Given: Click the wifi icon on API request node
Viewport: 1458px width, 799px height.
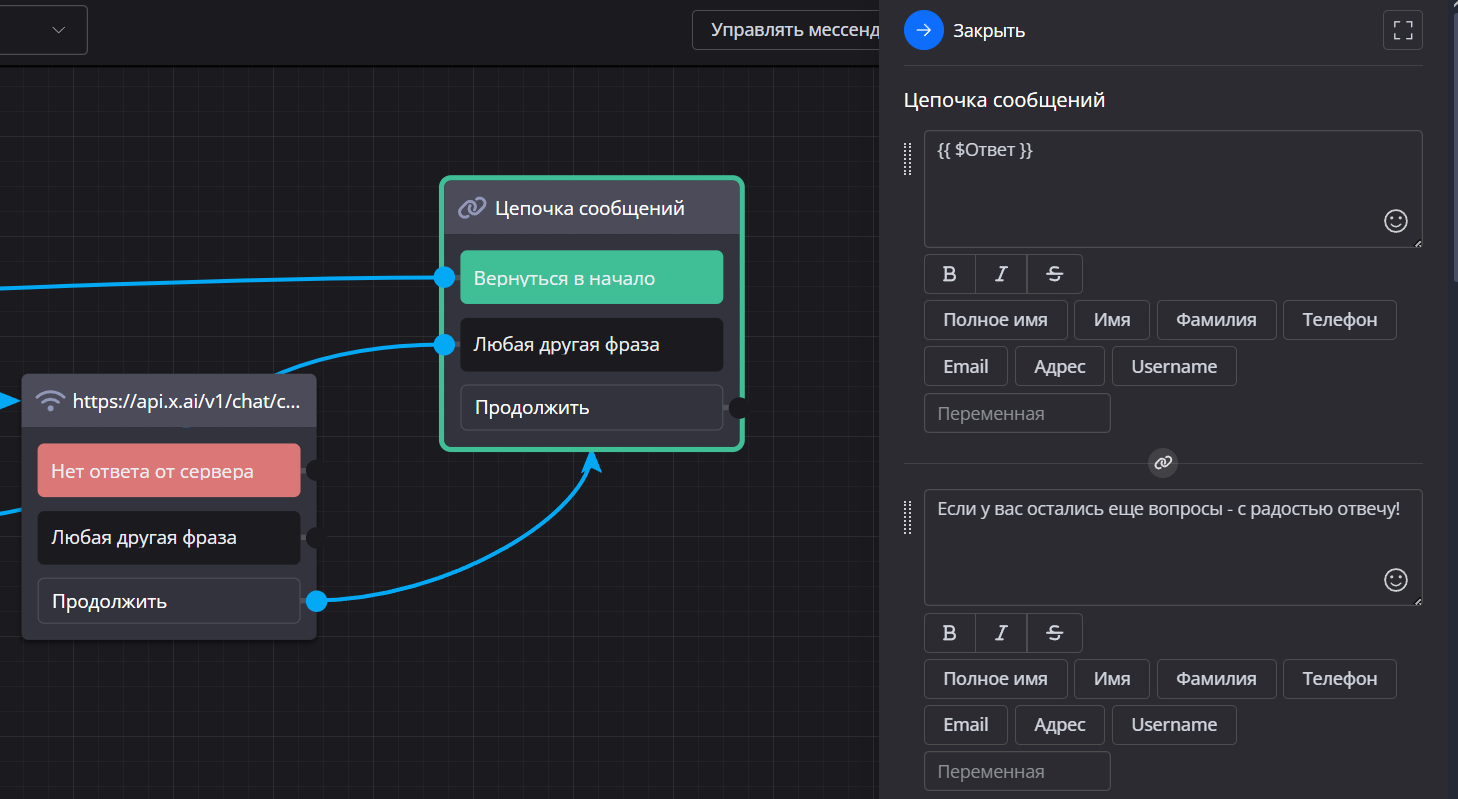Looking at the screenshot, I should pyautogui.click(x=50, y=402).
